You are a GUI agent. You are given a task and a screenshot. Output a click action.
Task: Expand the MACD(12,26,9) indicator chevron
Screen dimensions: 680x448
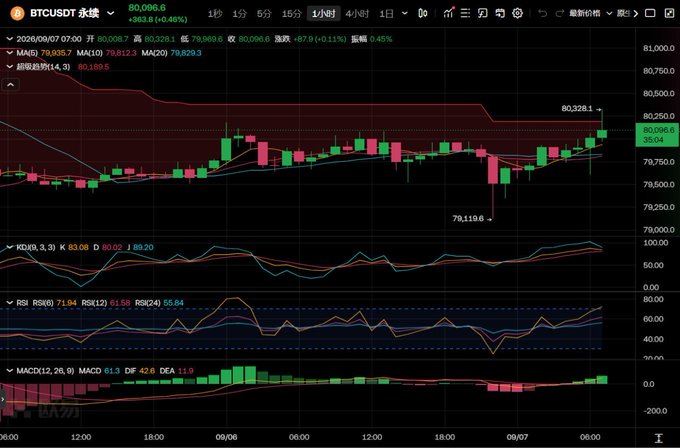tap(10, 371)
